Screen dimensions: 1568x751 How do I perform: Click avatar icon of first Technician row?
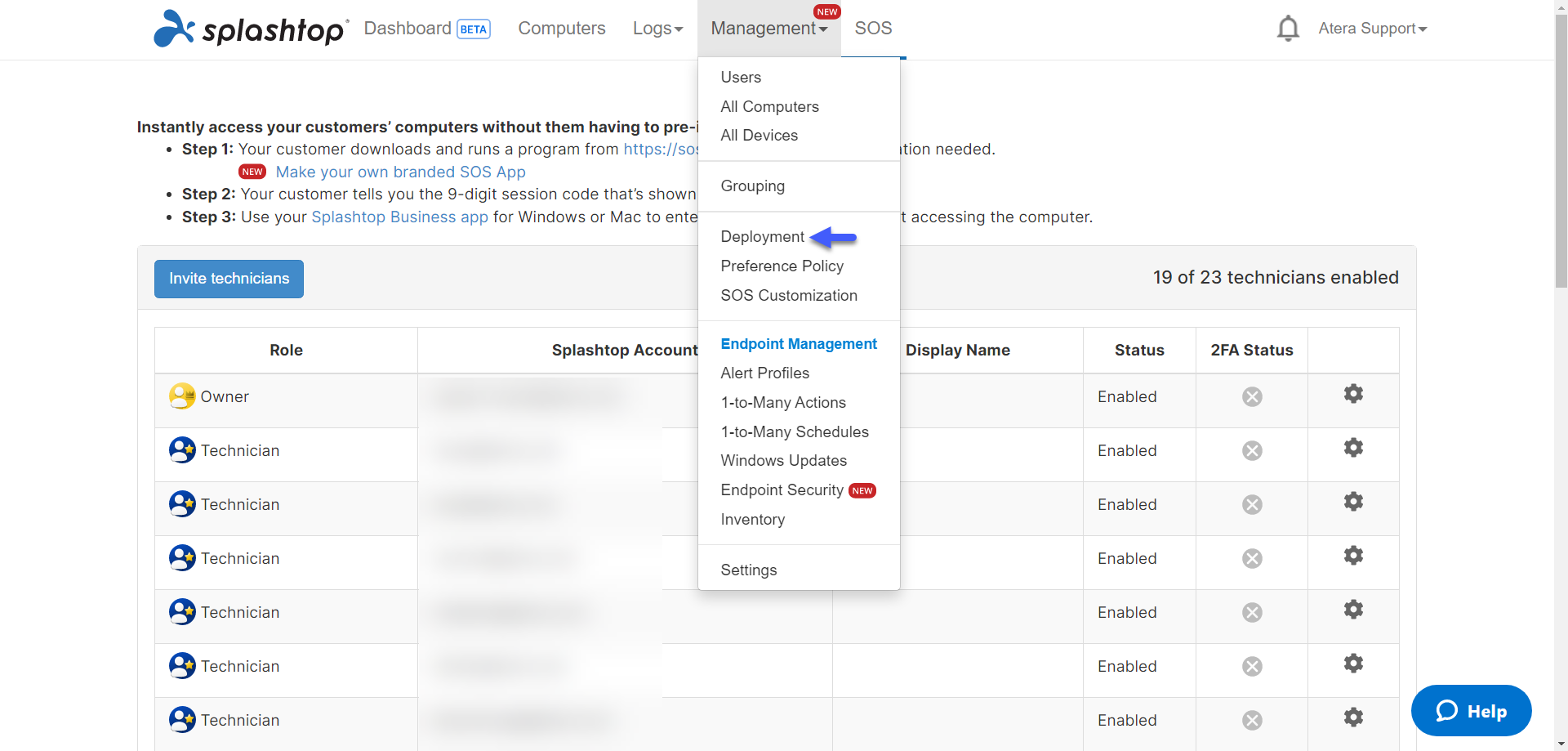pyautogui.click(x=182, y=450)
